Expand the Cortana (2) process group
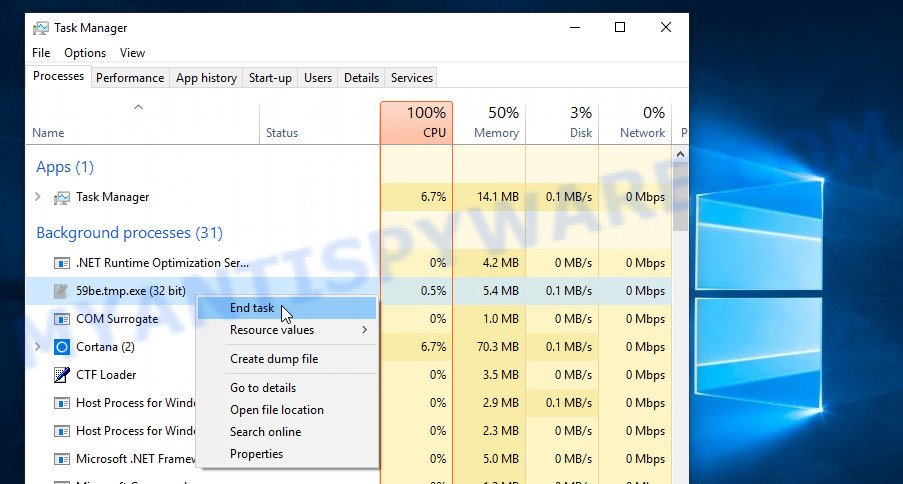The width and height of the screenshot is (903, 484). pyautogui.click(x=38, y=347)
